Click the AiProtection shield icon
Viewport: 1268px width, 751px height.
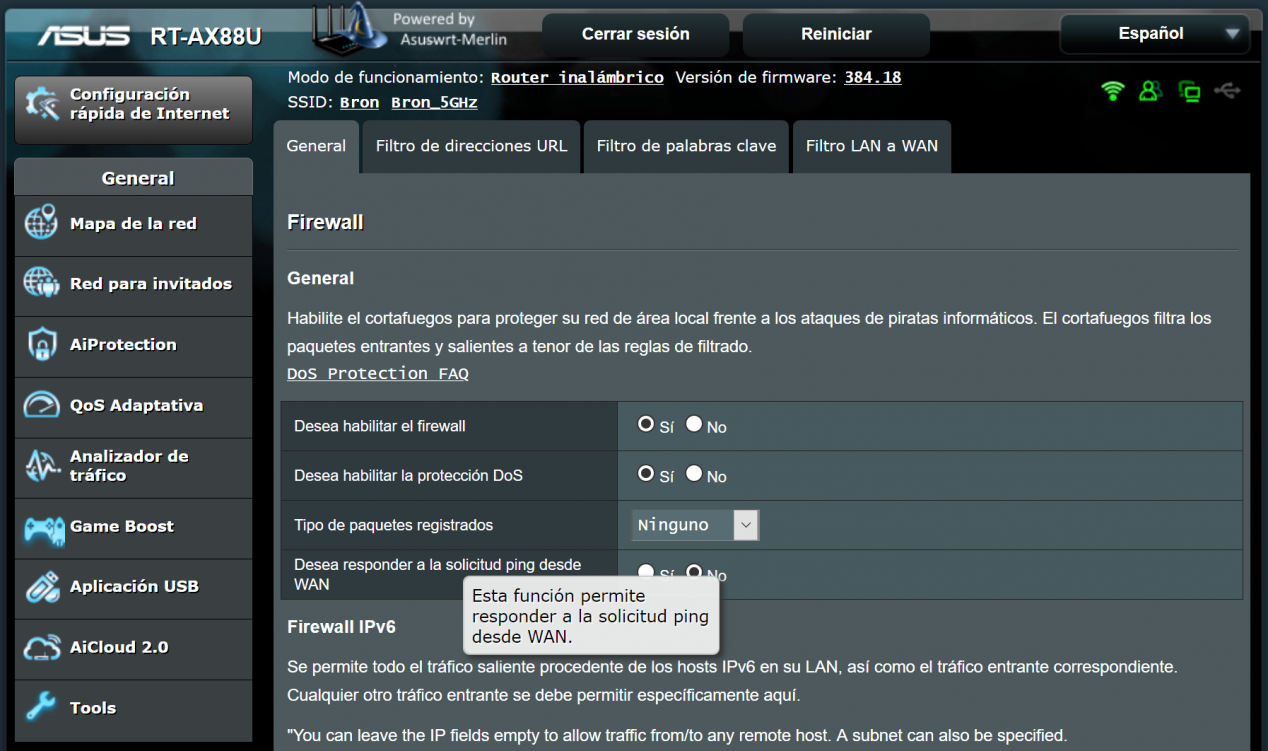coord(41,345)
